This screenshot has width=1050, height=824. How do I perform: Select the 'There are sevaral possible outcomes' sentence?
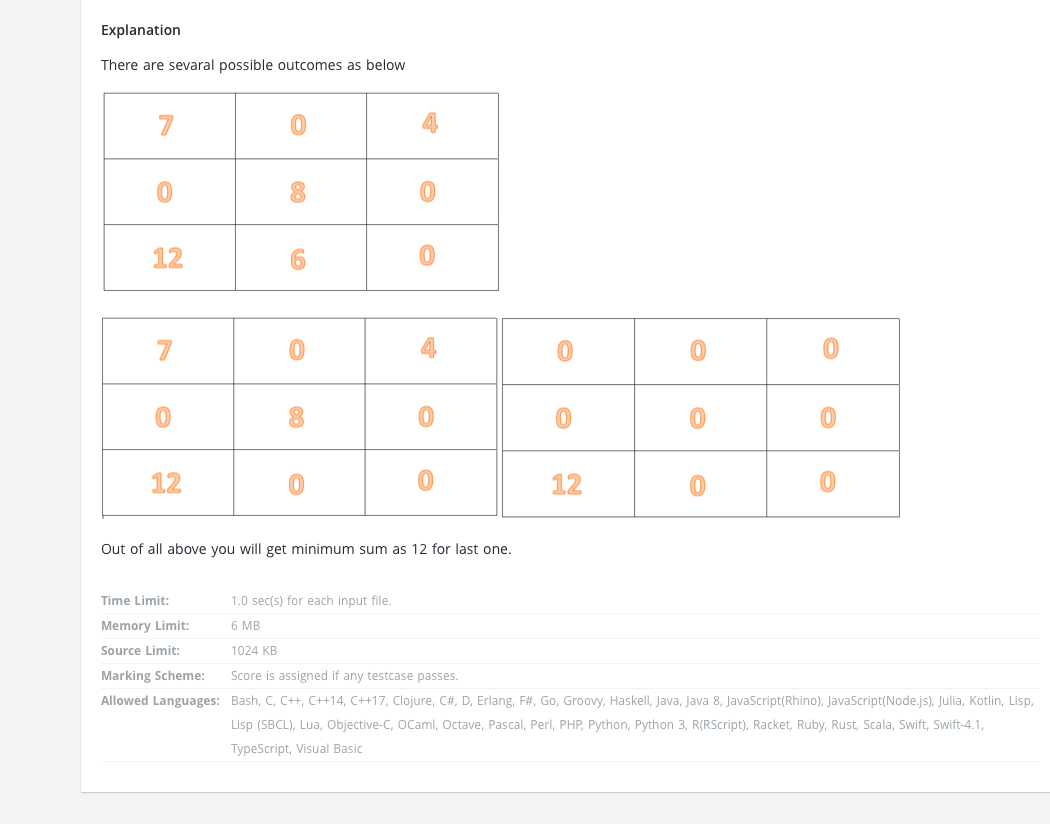click(x=253, y=65)
